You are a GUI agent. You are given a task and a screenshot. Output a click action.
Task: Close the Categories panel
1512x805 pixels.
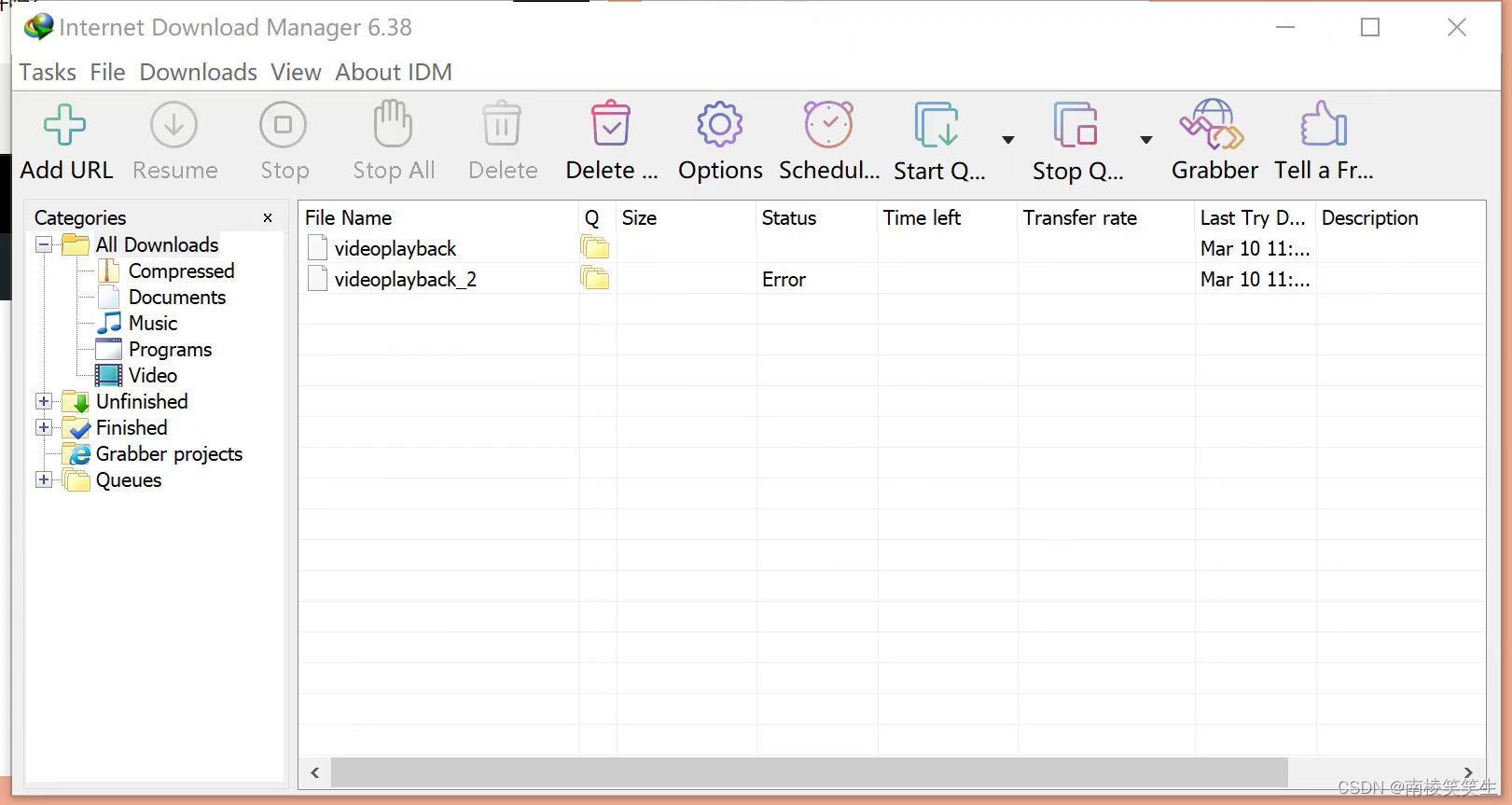pos(268,217)
